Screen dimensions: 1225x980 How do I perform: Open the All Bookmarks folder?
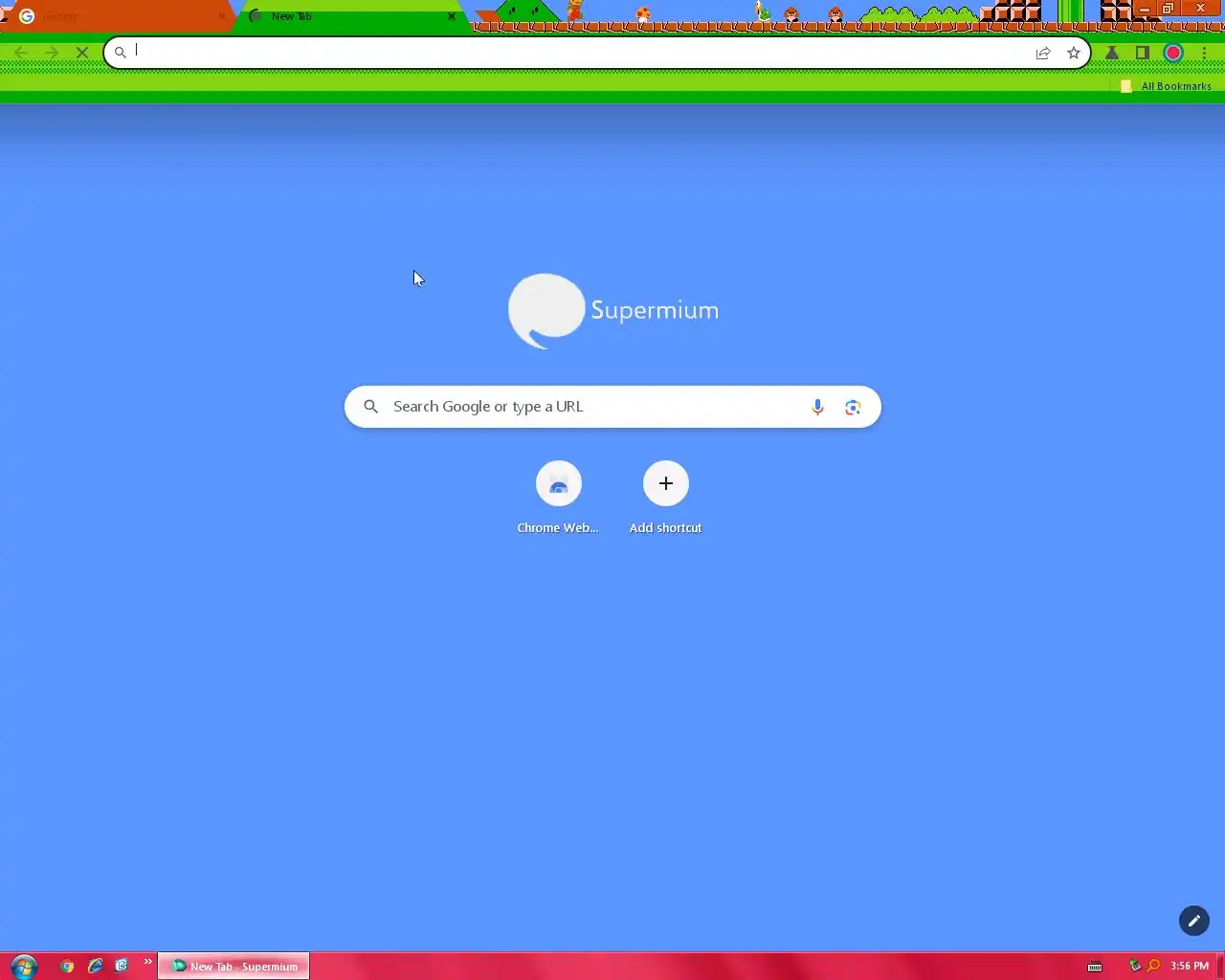tap(1166, 86)
